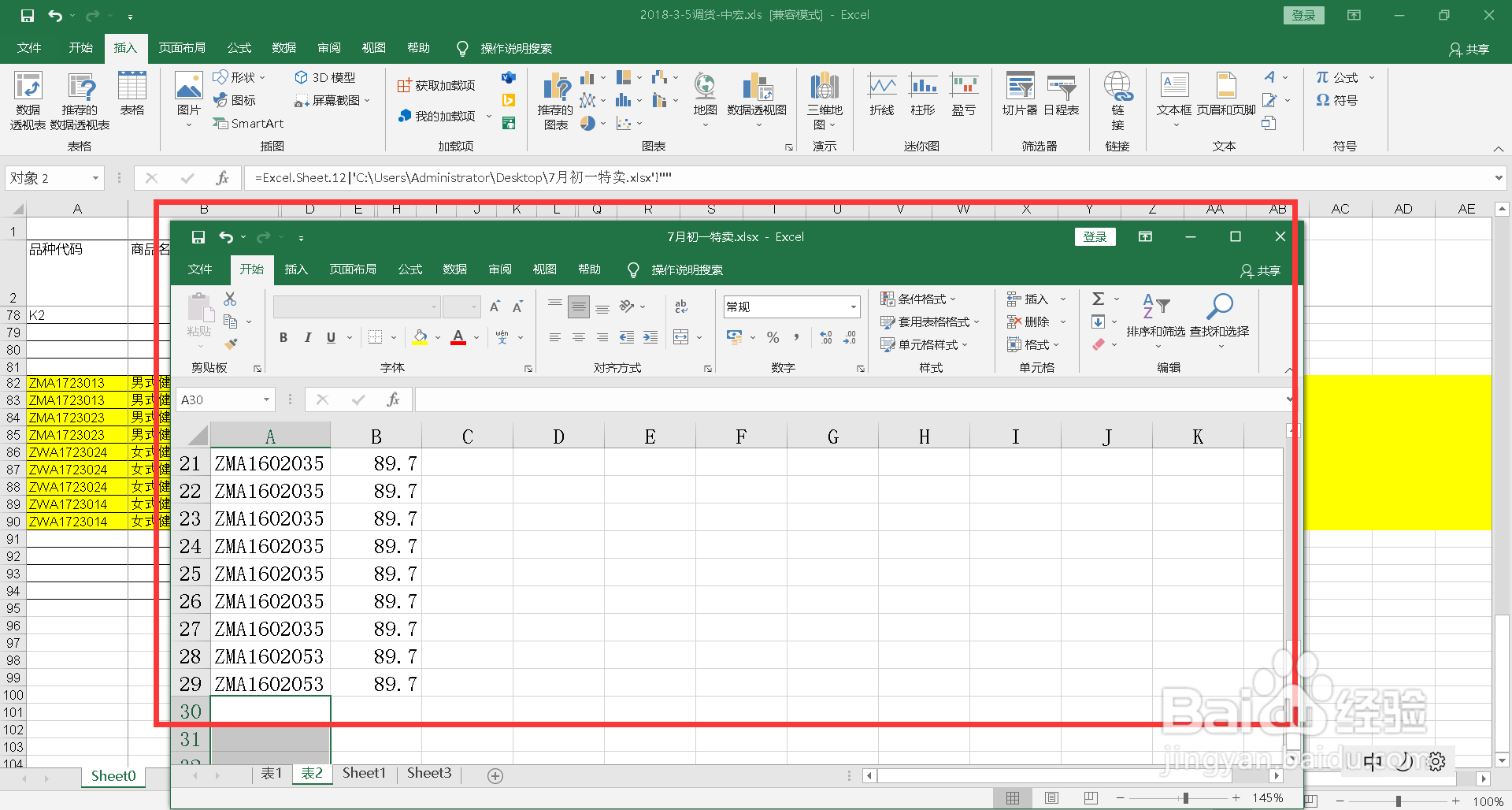Click Header and Footer button
Image resolution: width=1512 pixels, height=810 pixels.
pyautogui.click(x=1226, y=94)
